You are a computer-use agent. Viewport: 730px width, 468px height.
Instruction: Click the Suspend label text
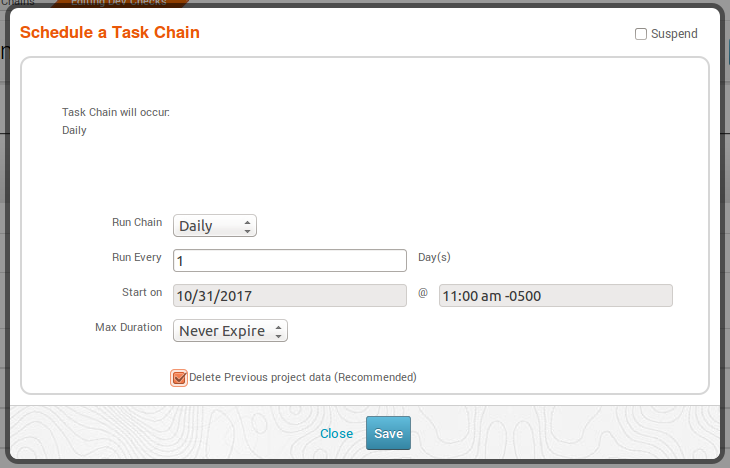[674, 34]
